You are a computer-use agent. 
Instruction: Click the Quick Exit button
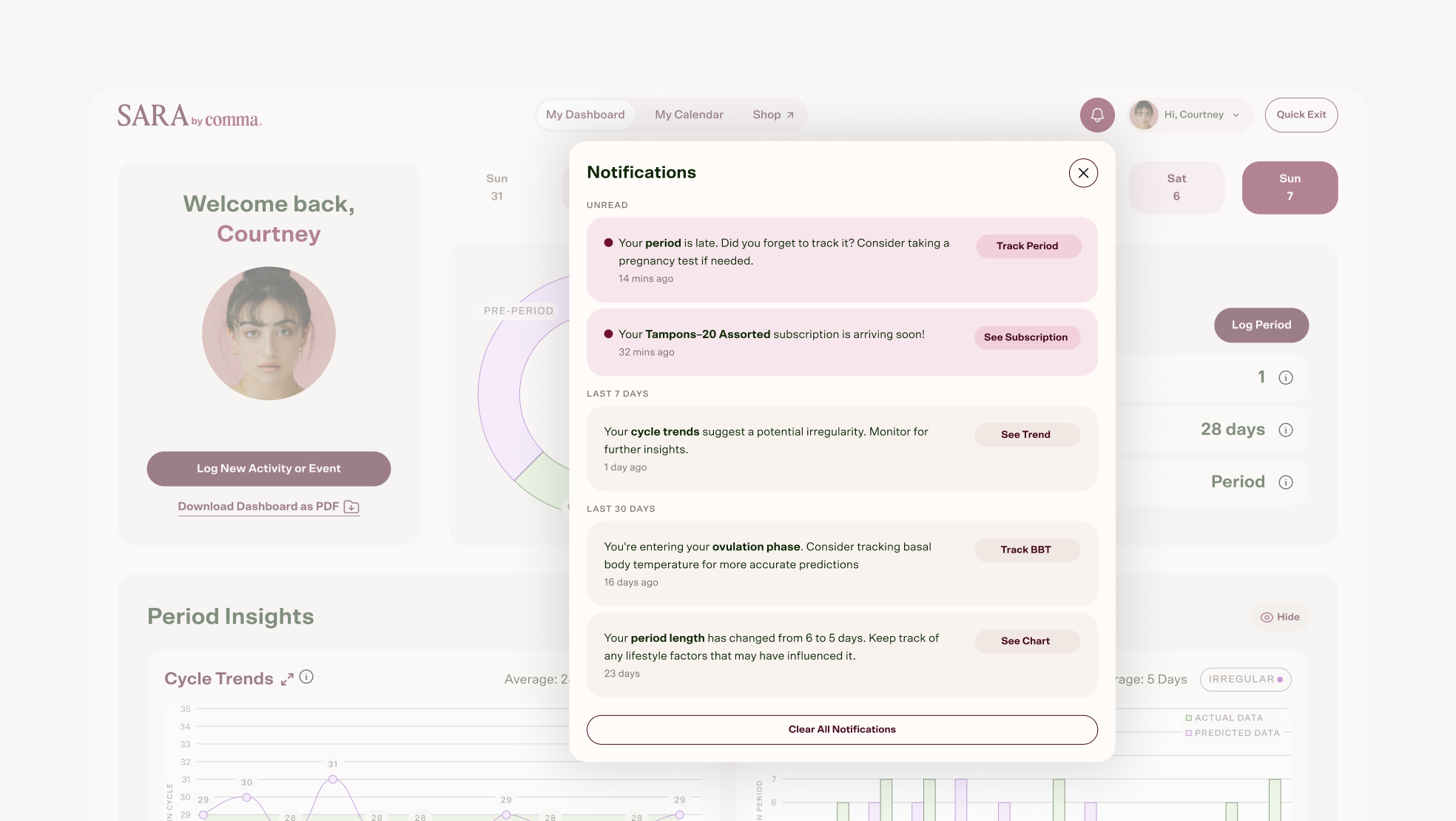click(x=1301, y=115)
